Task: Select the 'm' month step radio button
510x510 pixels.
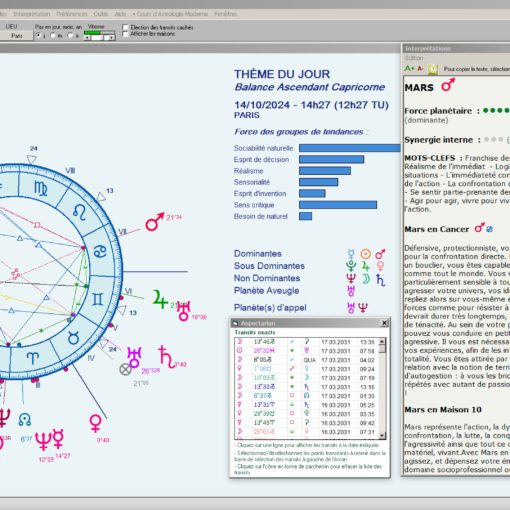Action: (x=53, y=35)
